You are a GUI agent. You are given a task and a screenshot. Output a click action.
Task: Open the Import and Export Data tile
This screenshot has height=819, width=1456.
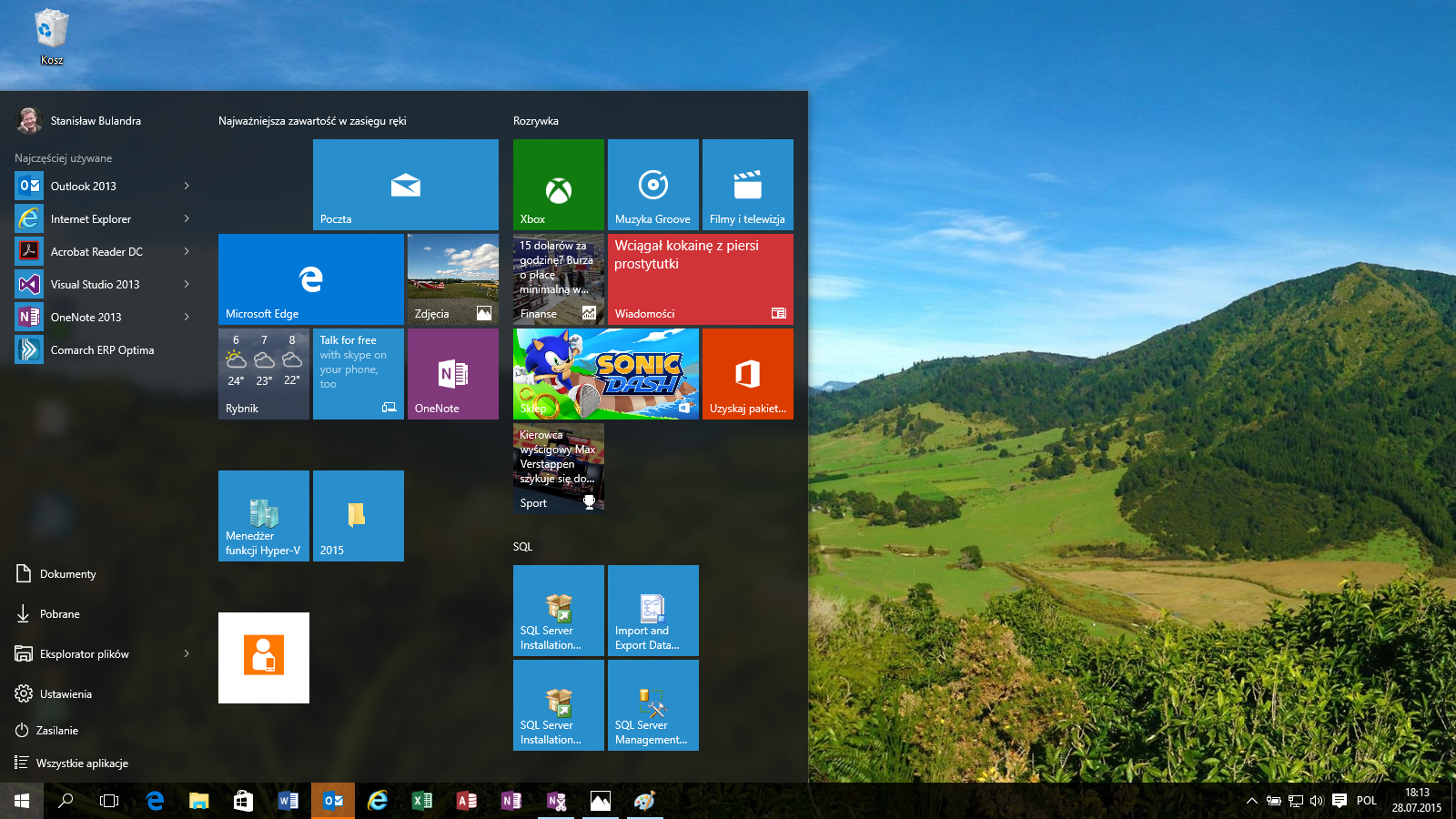pyautogui.click(x=652, y=611)
